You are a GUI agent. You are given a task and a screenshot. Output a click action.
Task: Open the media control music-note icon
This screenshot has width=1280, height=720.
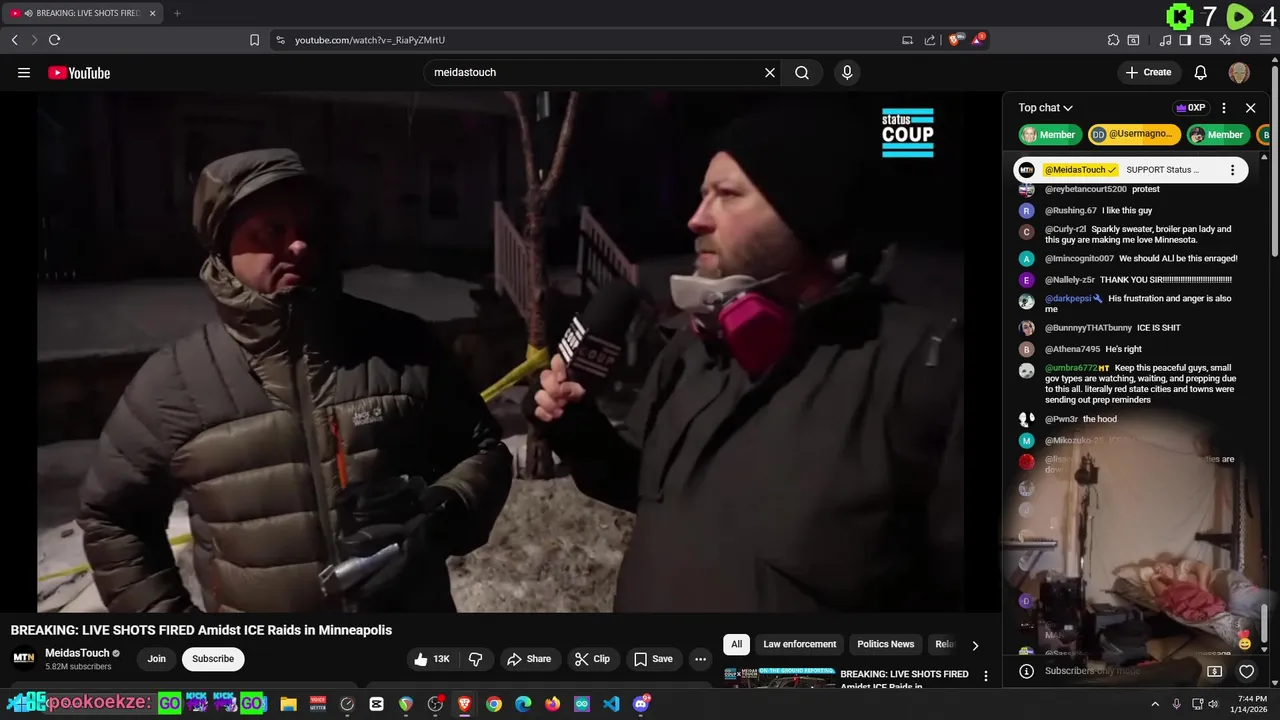(x=1166, y=40)
